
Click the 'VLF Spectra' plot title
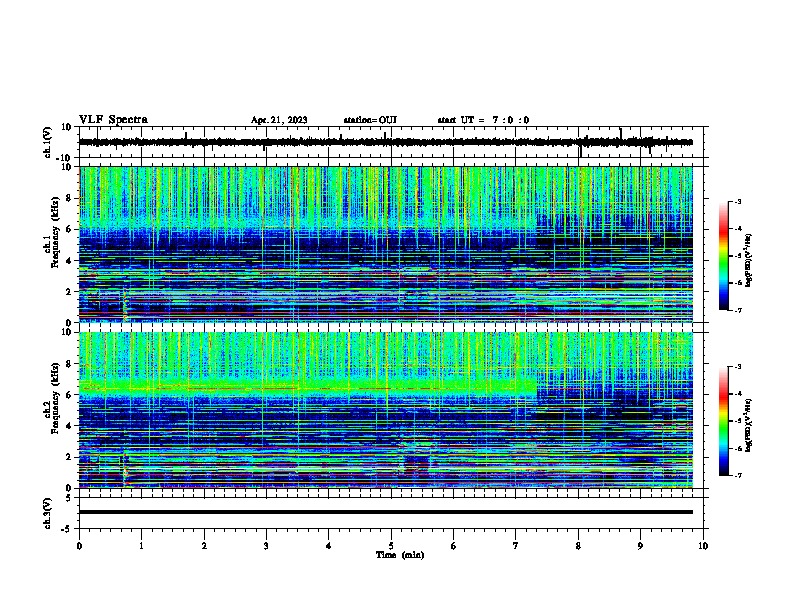[113, 120]
